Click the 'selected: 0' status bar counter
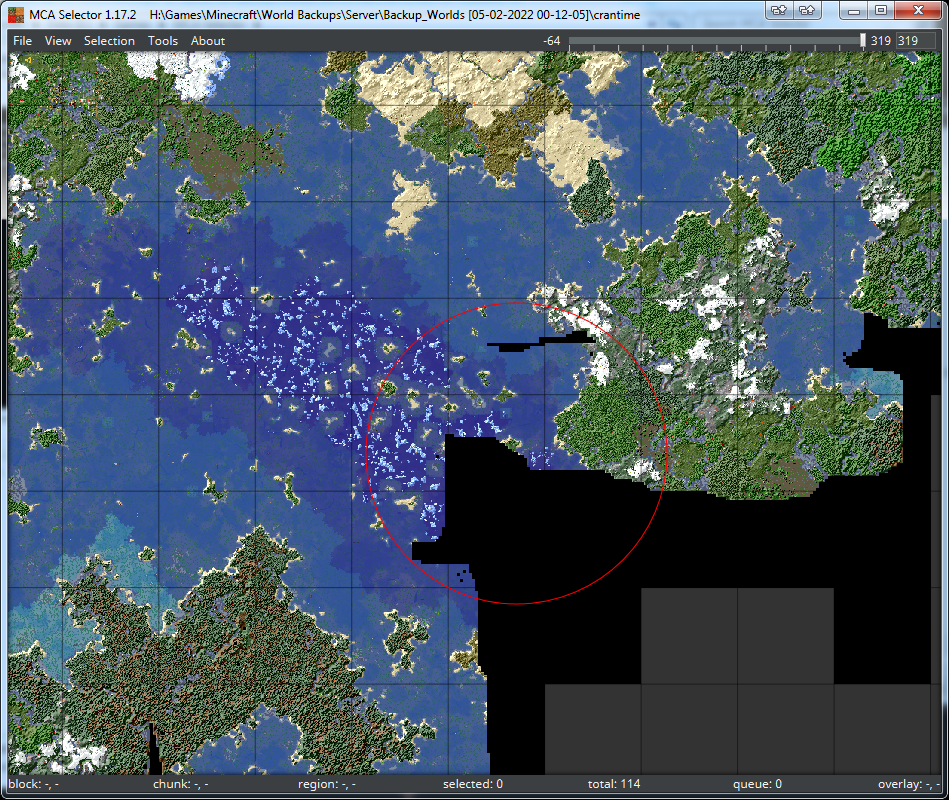Viewport: 949px width, 800px height. click(472, 785)
